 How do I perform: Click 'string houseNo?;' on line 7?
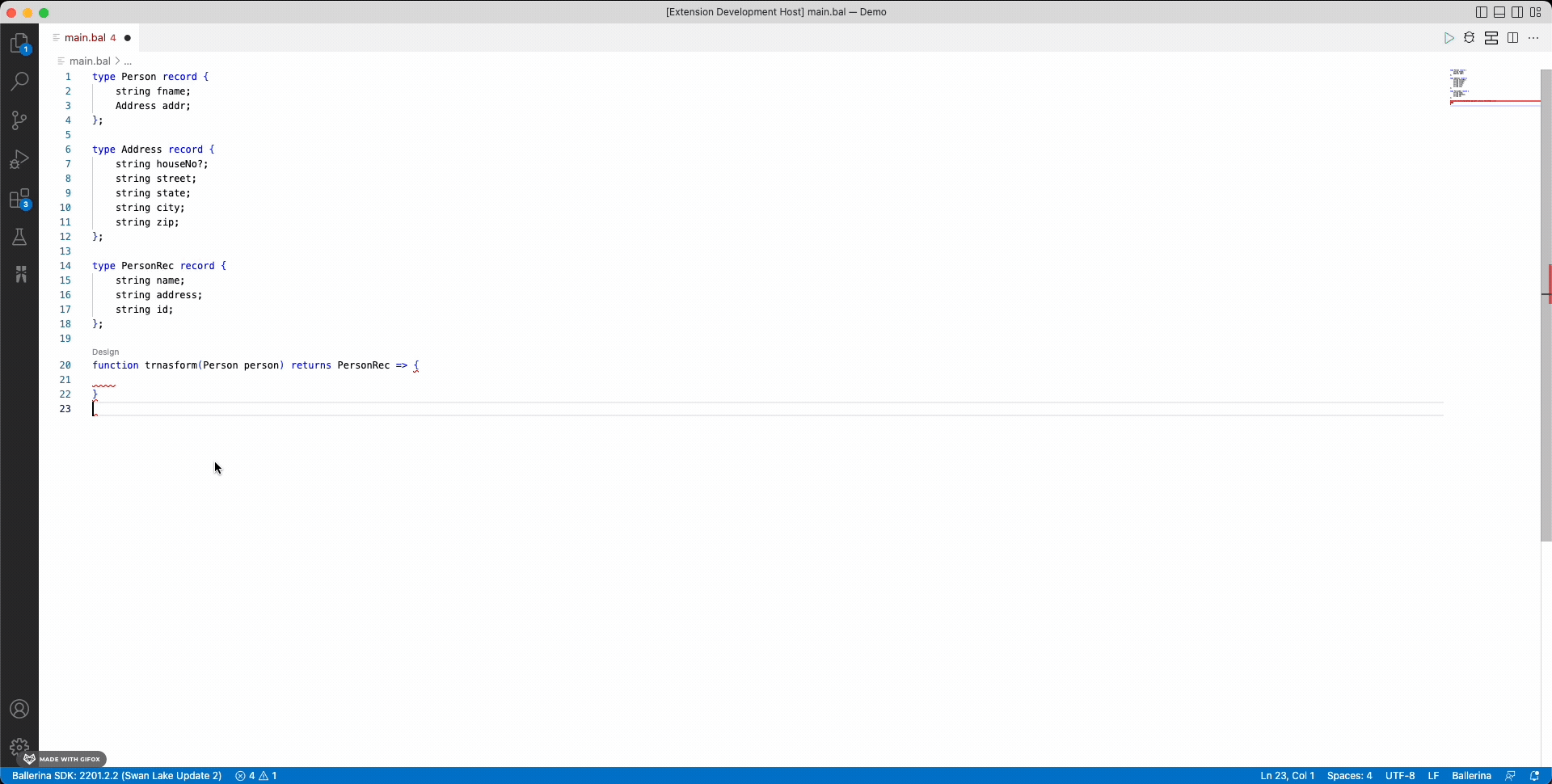pos(162,164)
